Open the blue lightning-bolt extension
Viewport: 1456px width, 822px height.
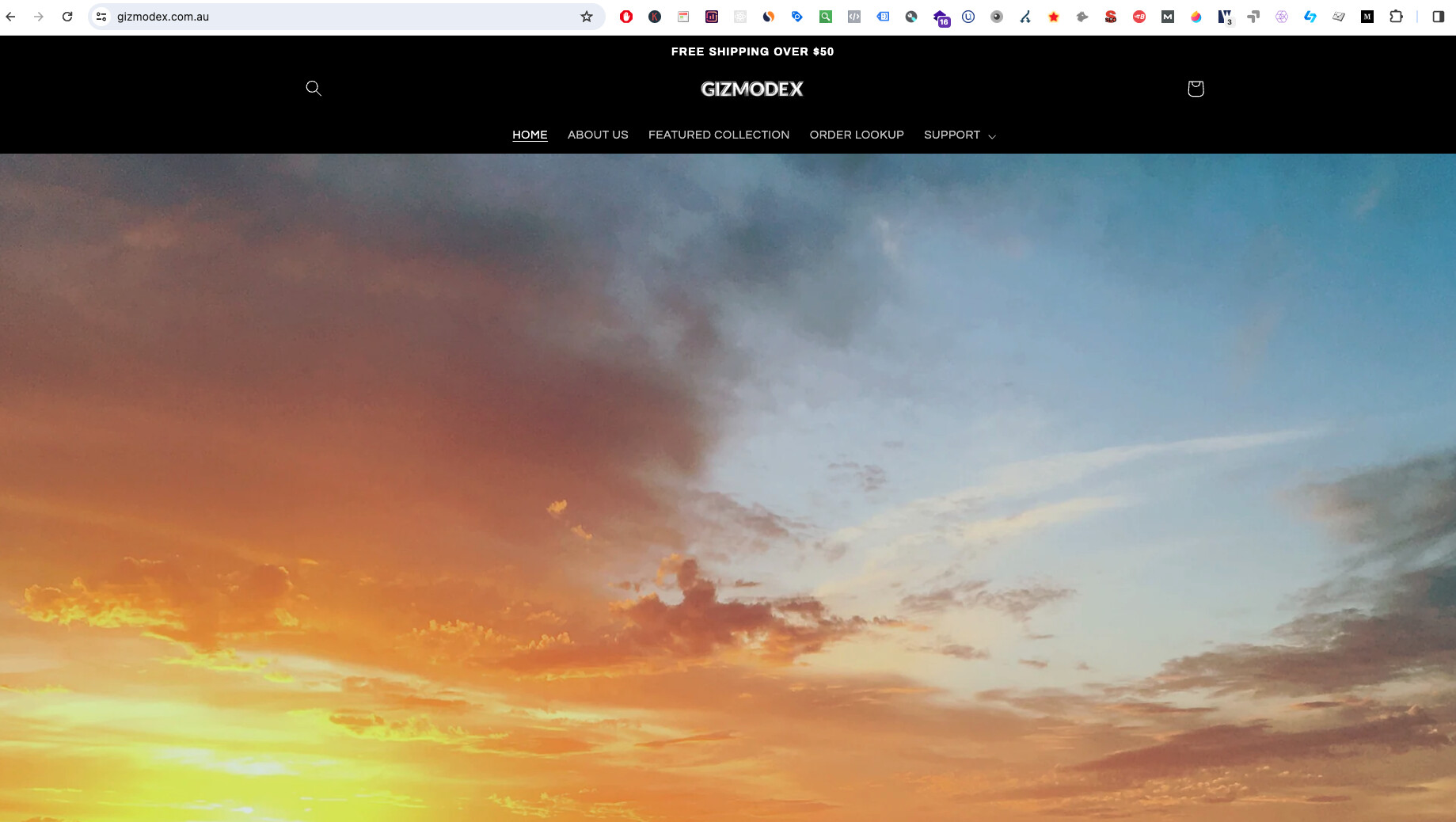pos(1310,17)
